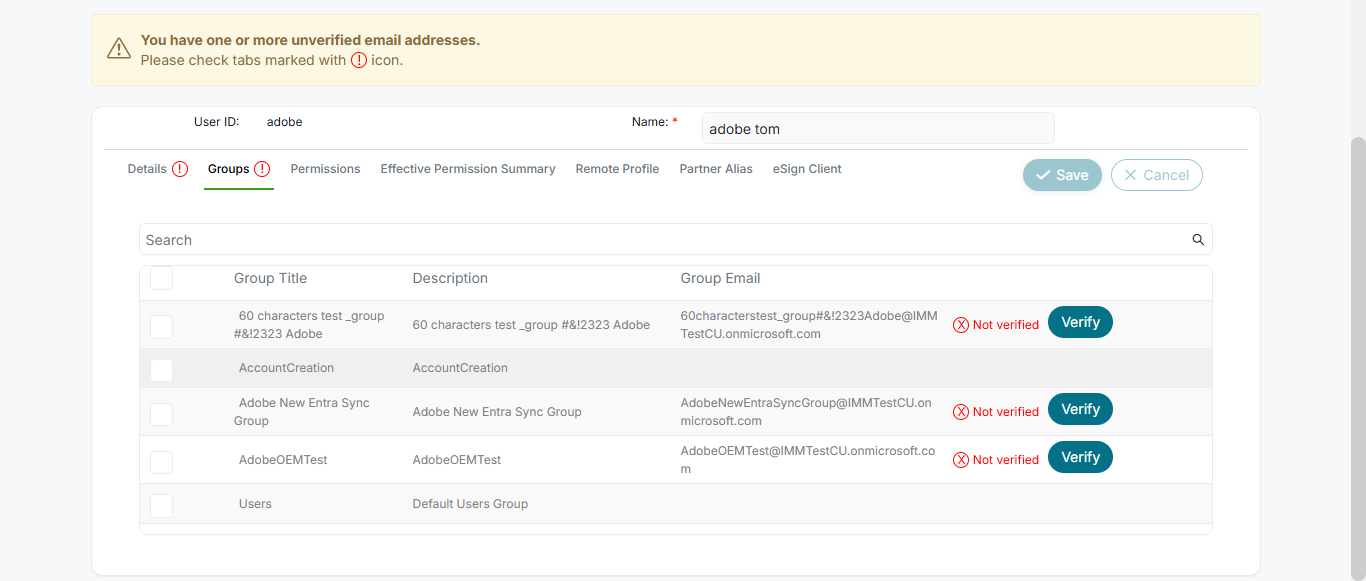The image size is (1366, 581).
Task: Open the Permissions tab
Action: [325, 169]
